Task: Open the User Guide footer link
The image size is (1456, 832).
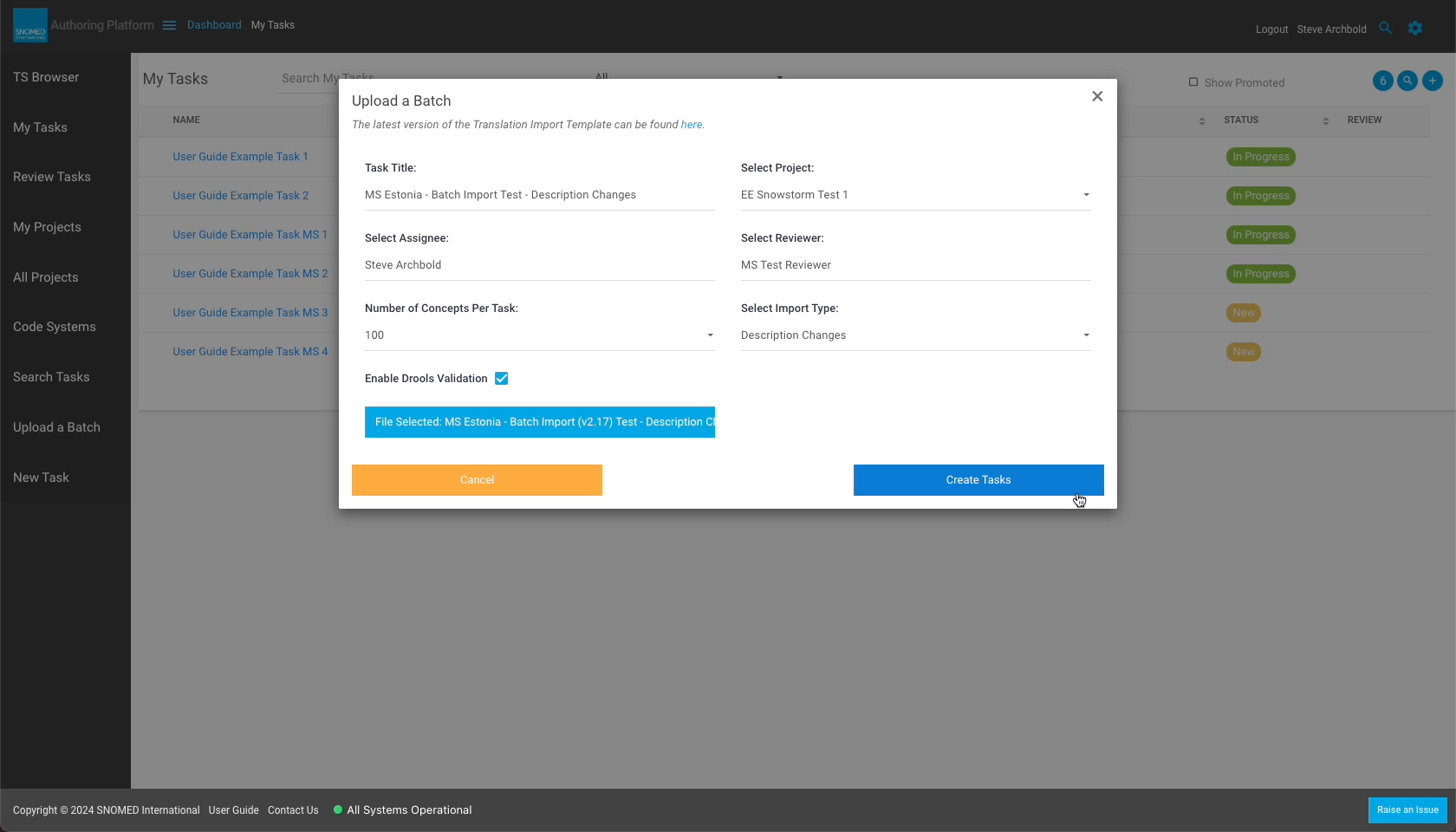Action: (x=233, y=810)
